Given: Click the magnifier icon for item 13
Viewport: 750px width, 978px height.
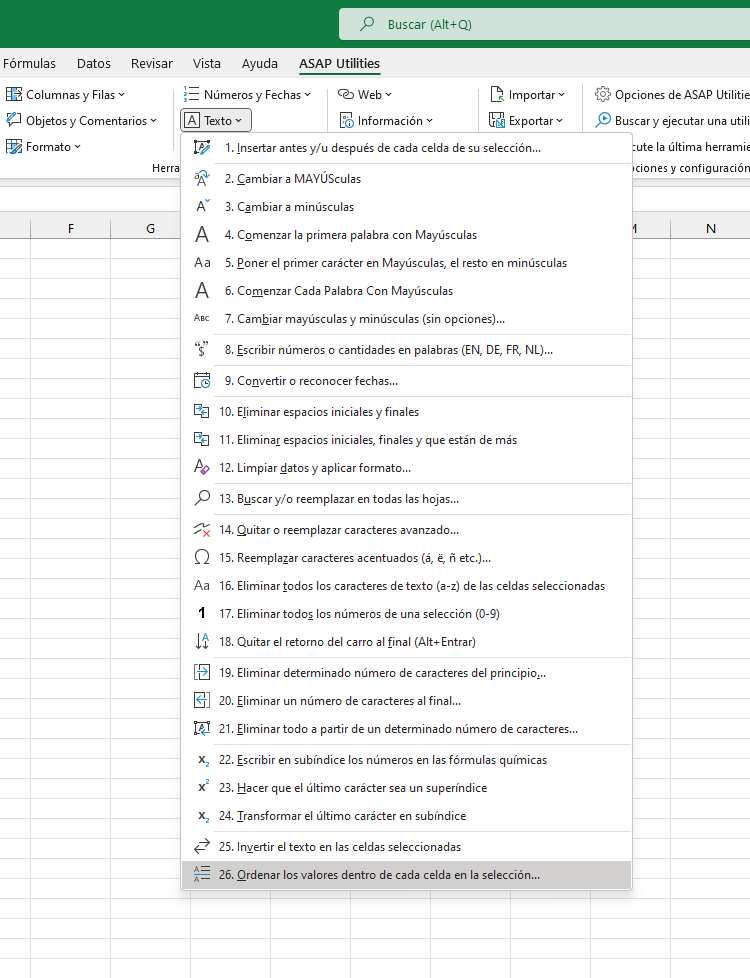Looking at the screenshot, I should click(202, 498).
